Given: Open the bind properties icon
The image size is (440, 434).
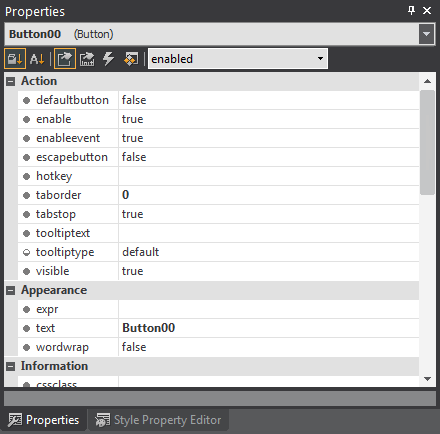Looking at the screenshot, I should [x=87, y=59].
